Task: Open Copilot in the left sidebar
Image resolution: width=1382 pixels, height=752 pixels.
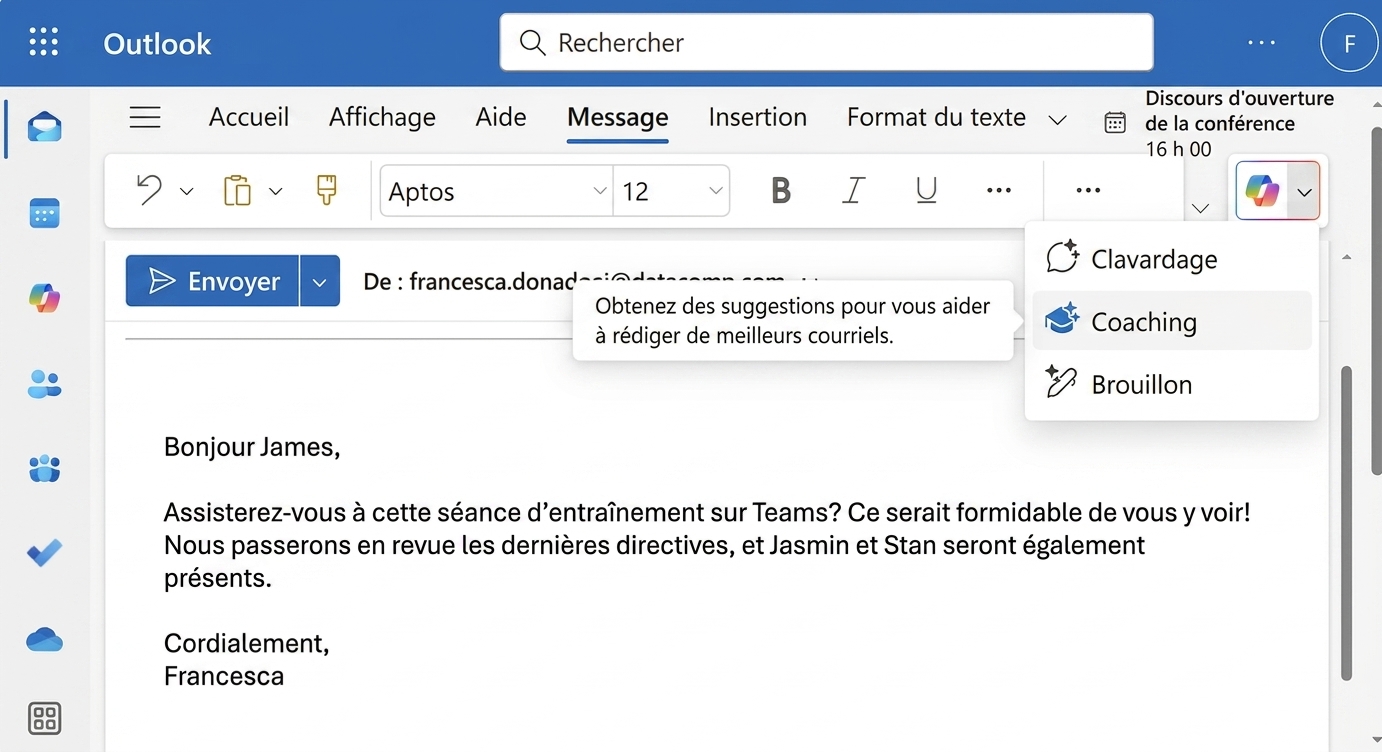Action: [45, 298]
